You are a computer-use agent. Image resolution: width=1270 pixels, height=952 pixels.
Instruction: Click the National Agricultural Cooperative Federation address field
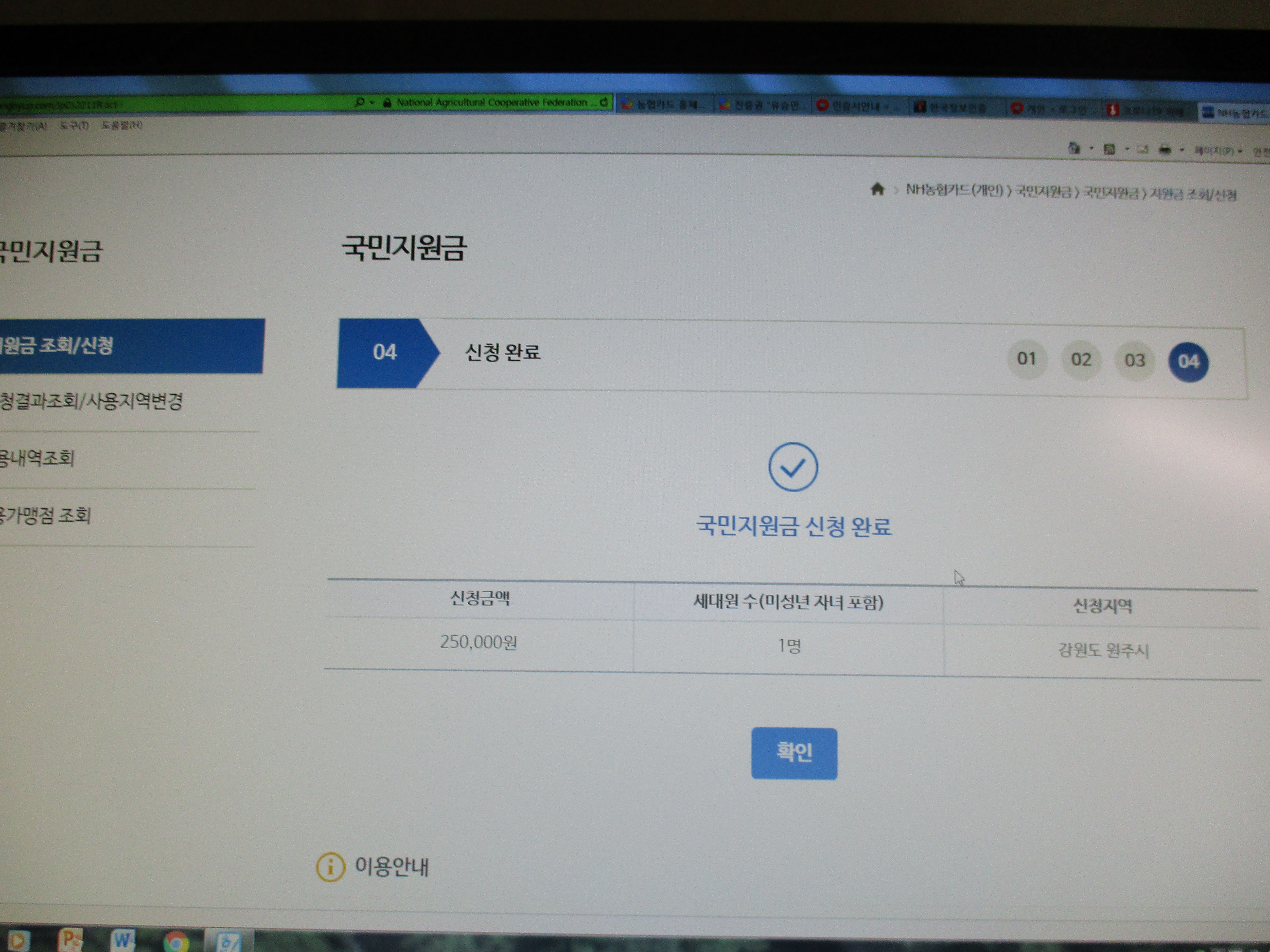pos(492,102)
